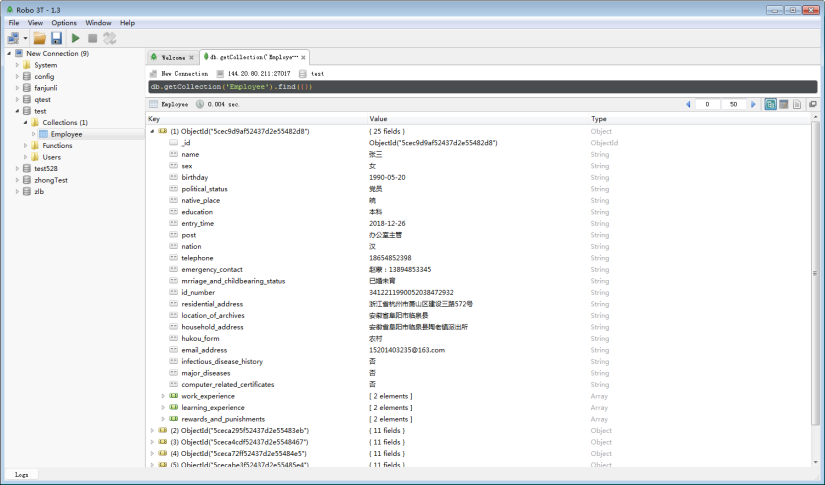
Task: Switch results to tree view mode
Action: click(x=771, y=104)
